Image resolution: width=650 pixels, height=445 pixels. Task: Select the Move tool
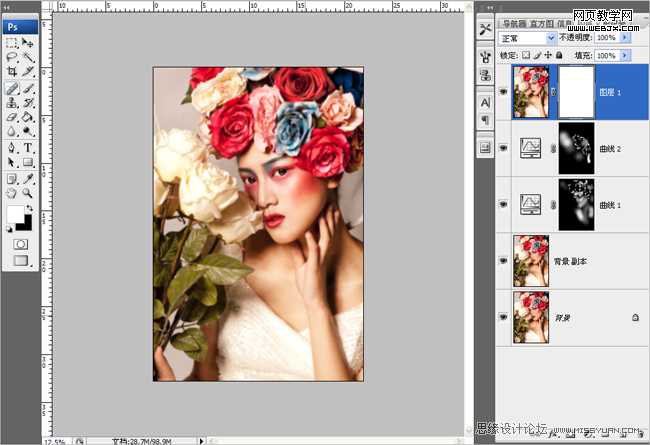click(28, 42)
